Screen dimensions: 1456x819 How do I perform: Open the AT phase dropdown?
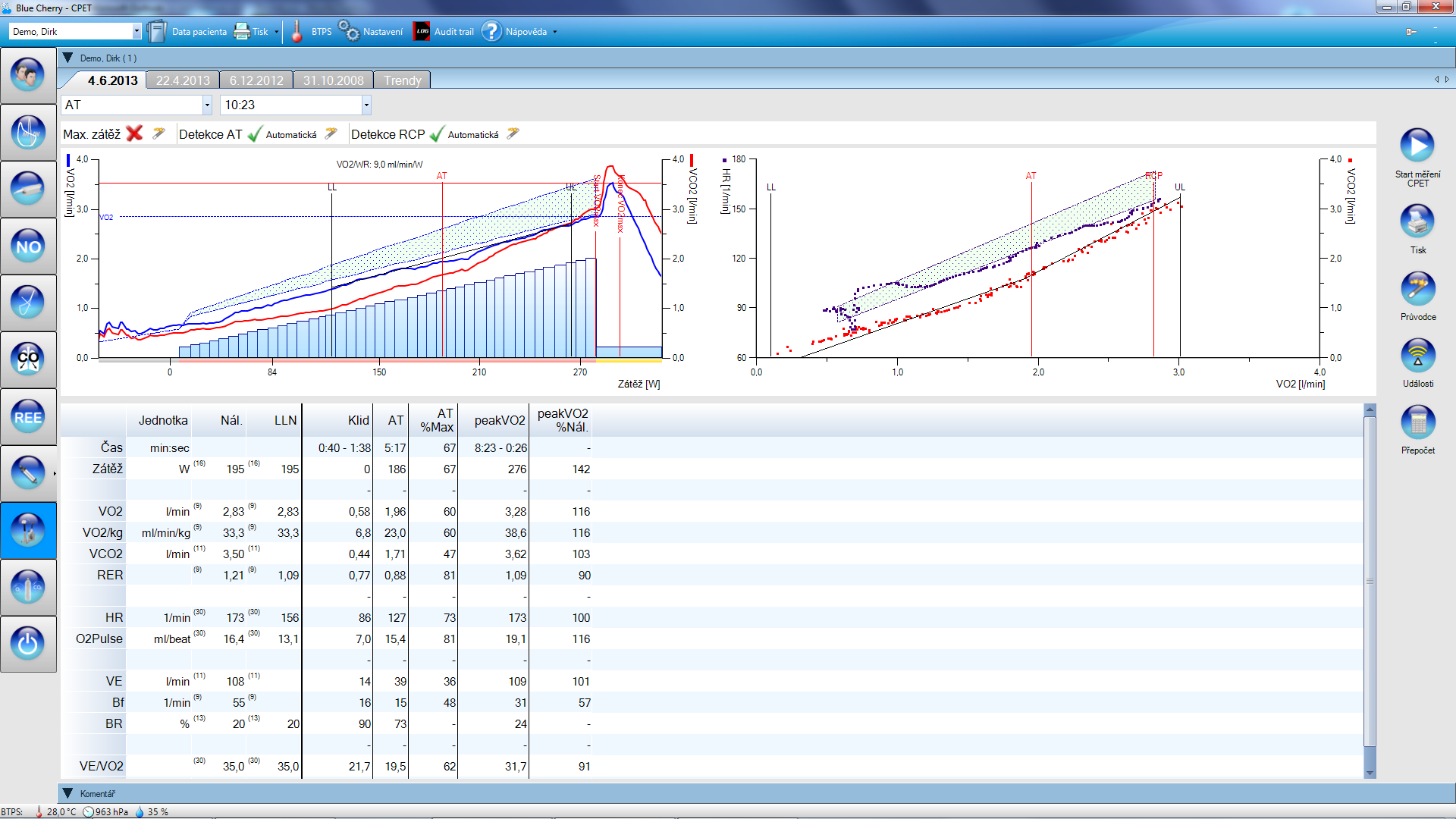click(207, 105)
